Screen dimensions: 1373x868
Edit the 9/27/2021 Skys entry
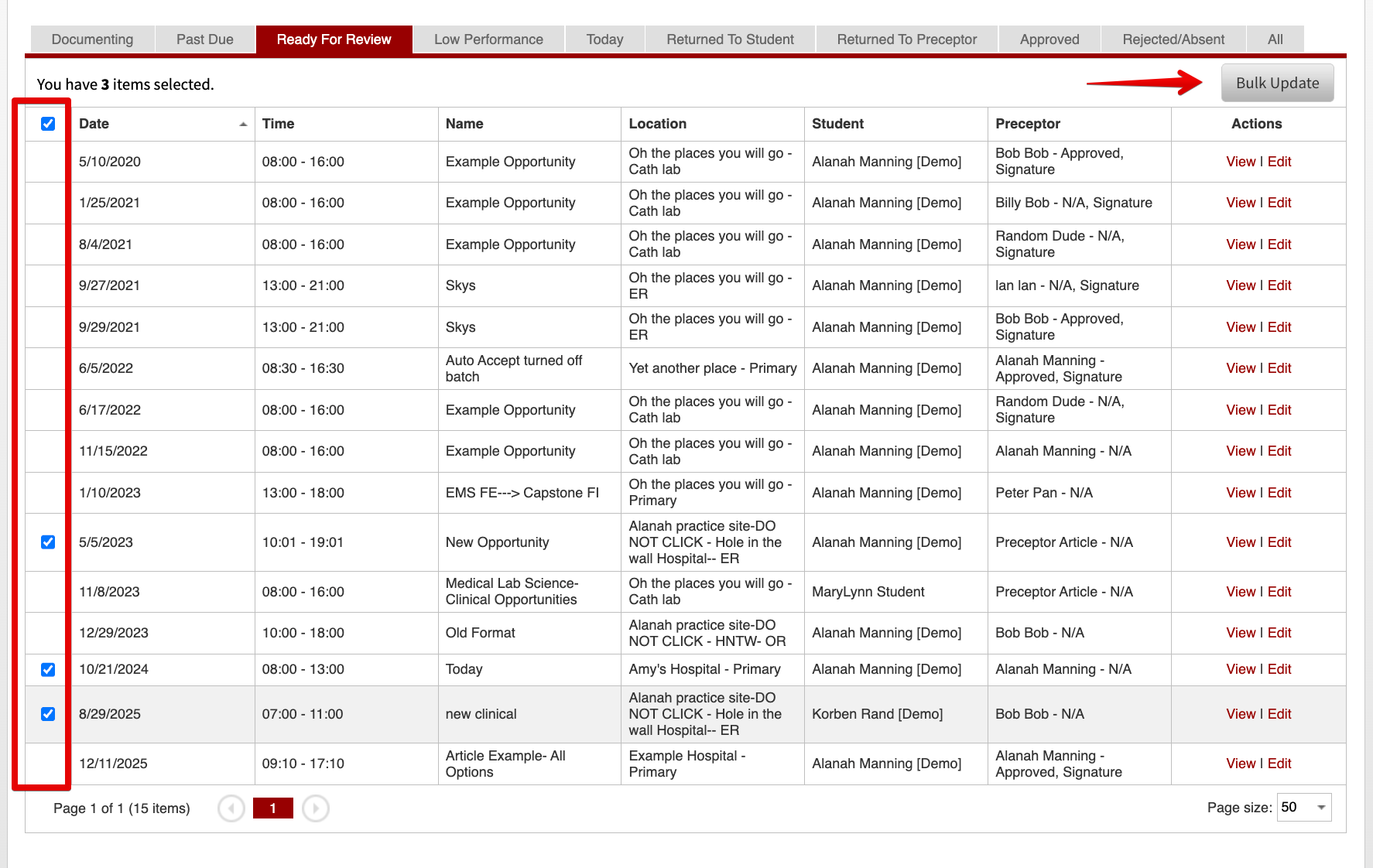[1279, 285]
